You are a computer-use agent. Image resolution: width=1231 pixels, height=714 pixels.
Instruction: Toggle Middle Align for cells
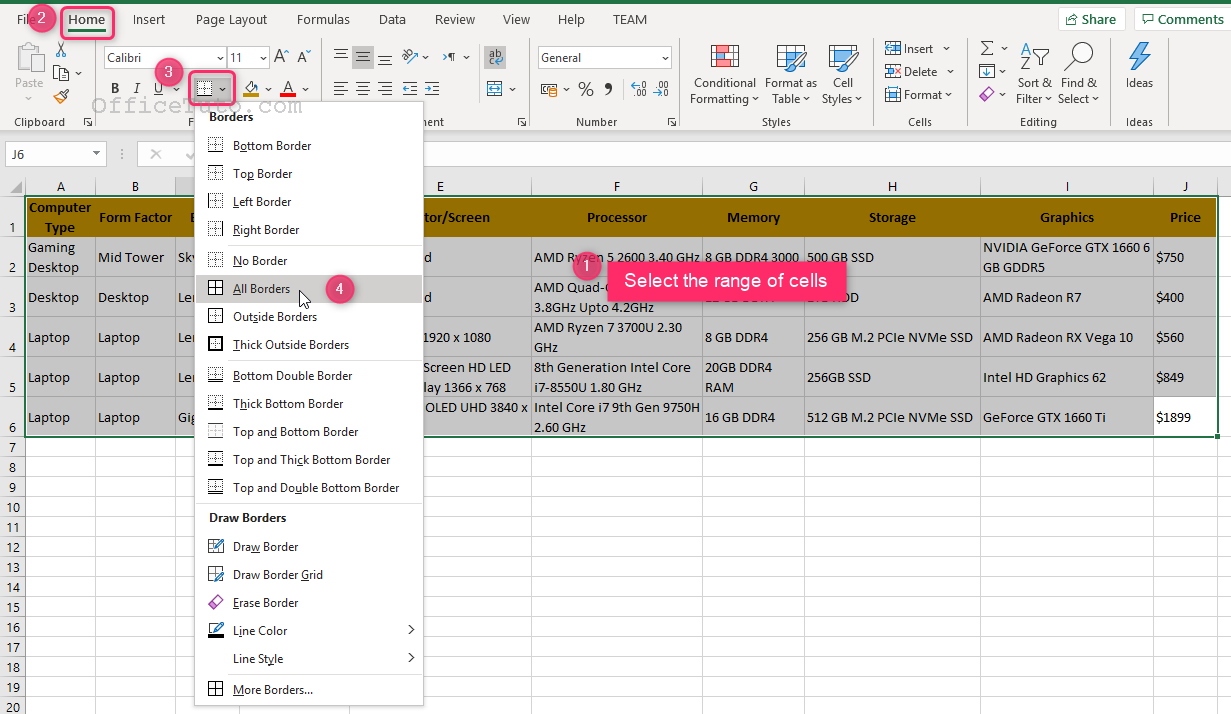[363, 57]
